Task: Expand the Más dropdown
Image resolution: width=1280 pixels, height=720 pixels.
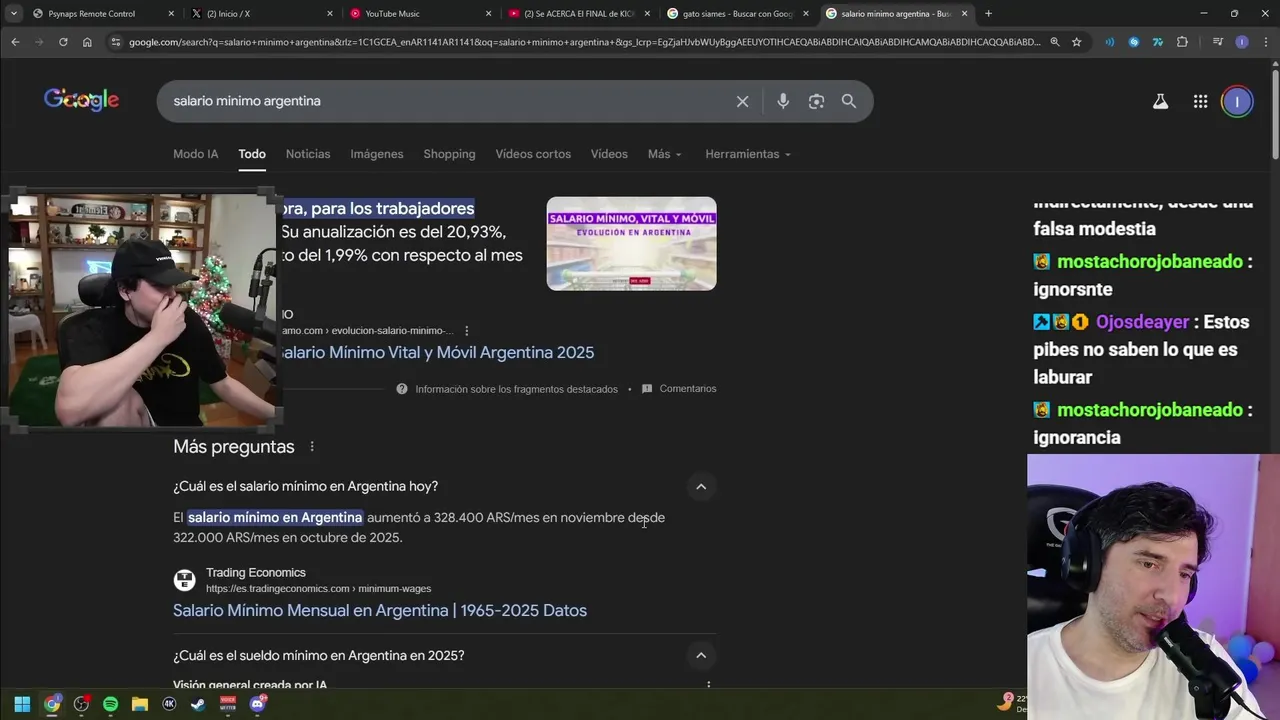Action: (664, 154)
